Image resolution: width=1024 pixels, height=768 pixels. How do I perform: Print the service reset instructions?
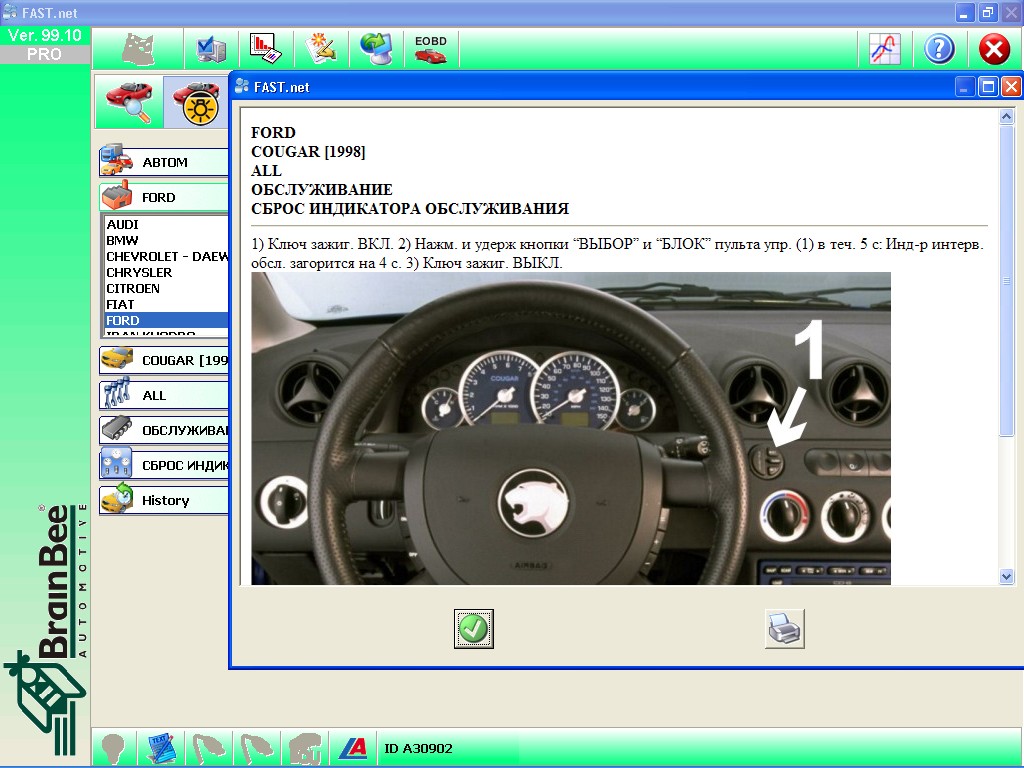click(x=785, y=629)
